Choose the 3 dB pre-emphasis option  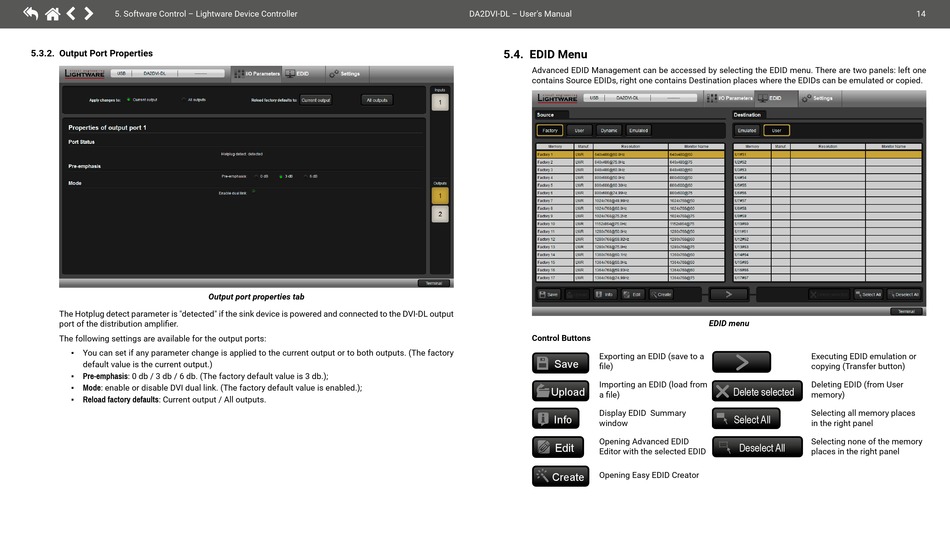[281, 176]
